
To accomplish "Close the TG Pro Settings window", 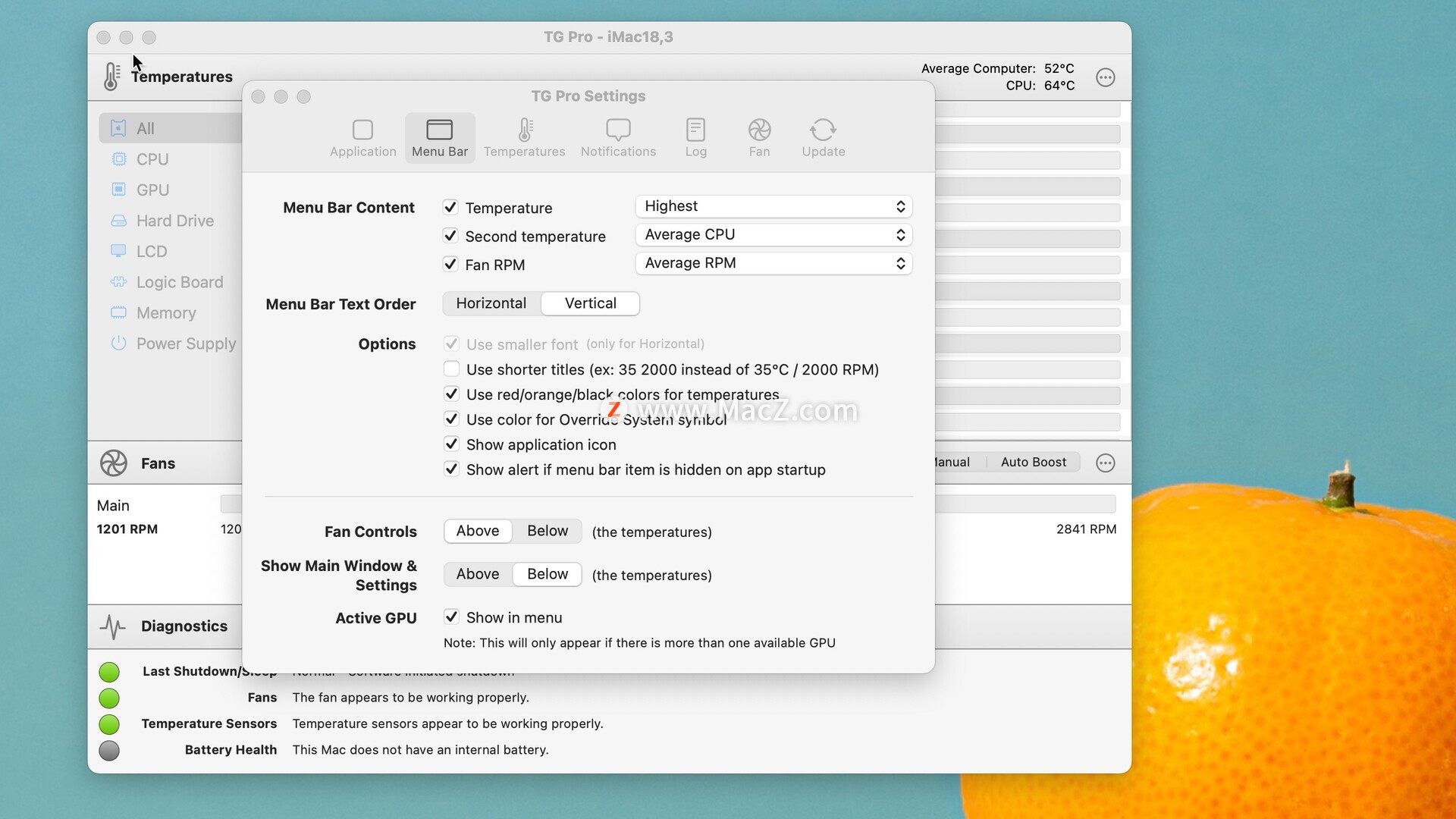I will (258, 97).
